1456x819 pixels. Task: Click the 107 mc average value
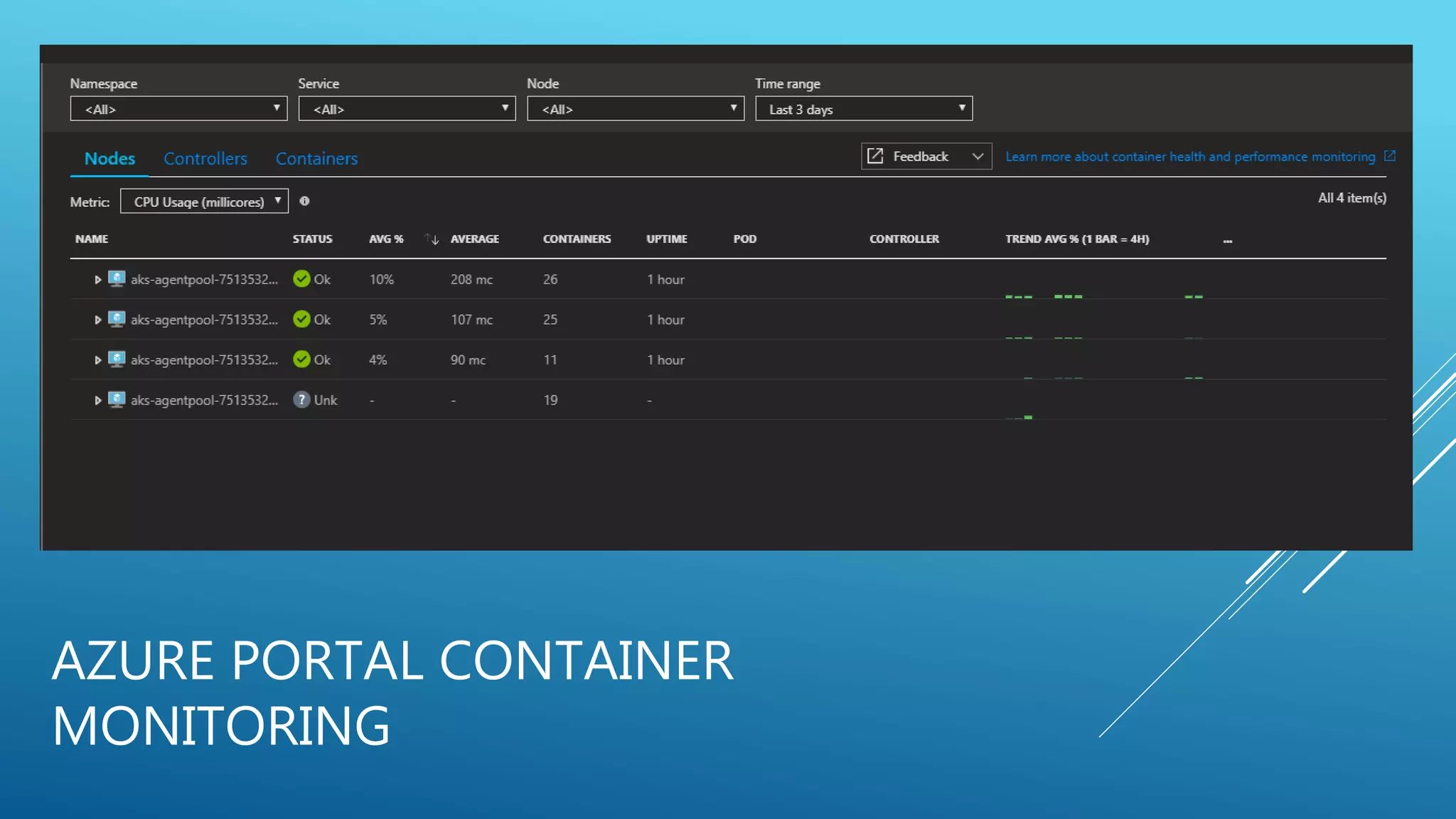point(471,320)
